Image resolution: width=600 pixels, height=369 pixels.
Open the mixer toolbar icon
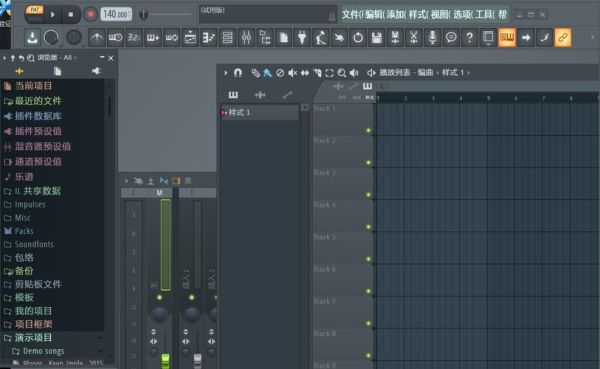pos(246,38)
